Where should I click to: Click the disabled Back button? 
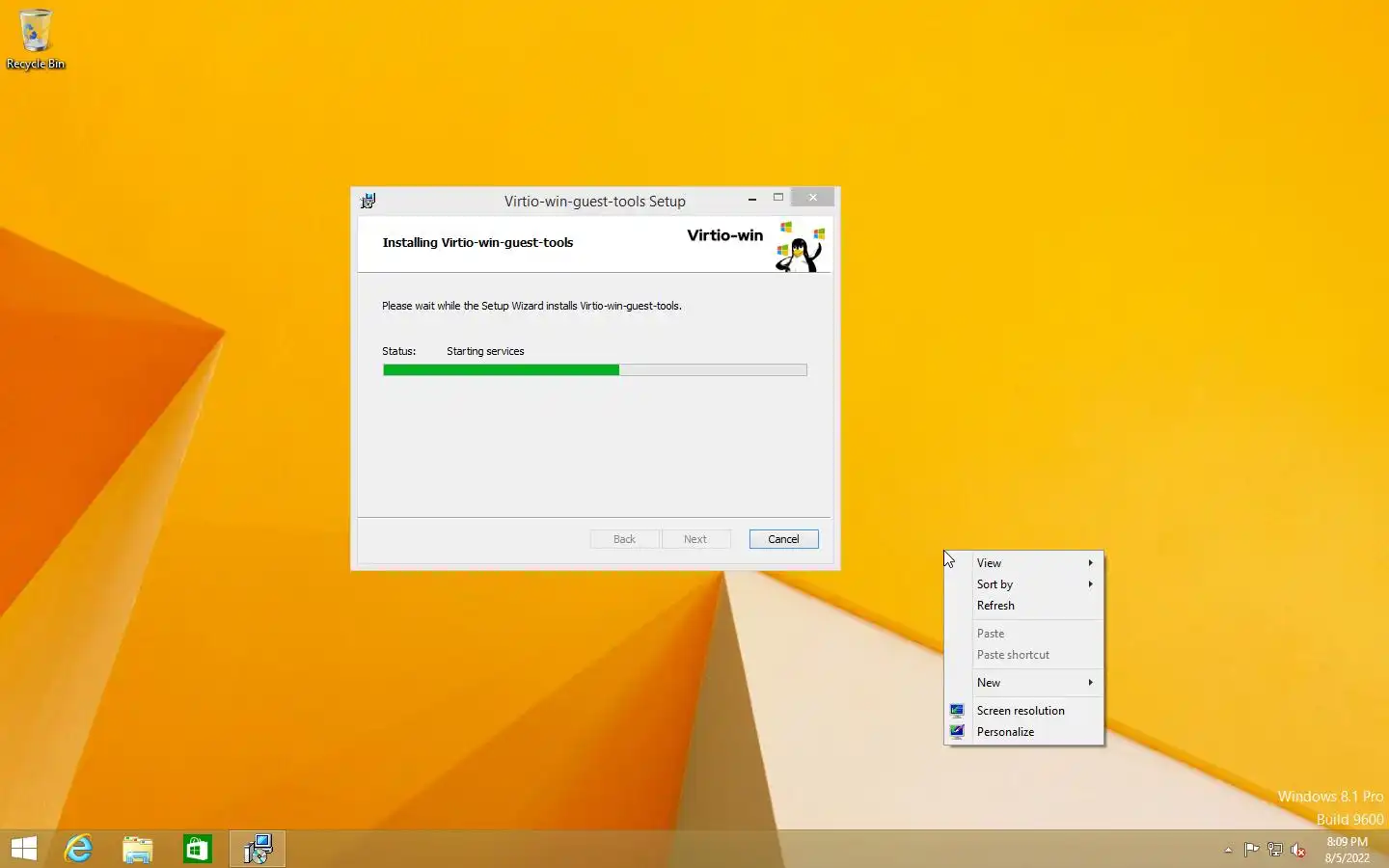tap(624, 539)
